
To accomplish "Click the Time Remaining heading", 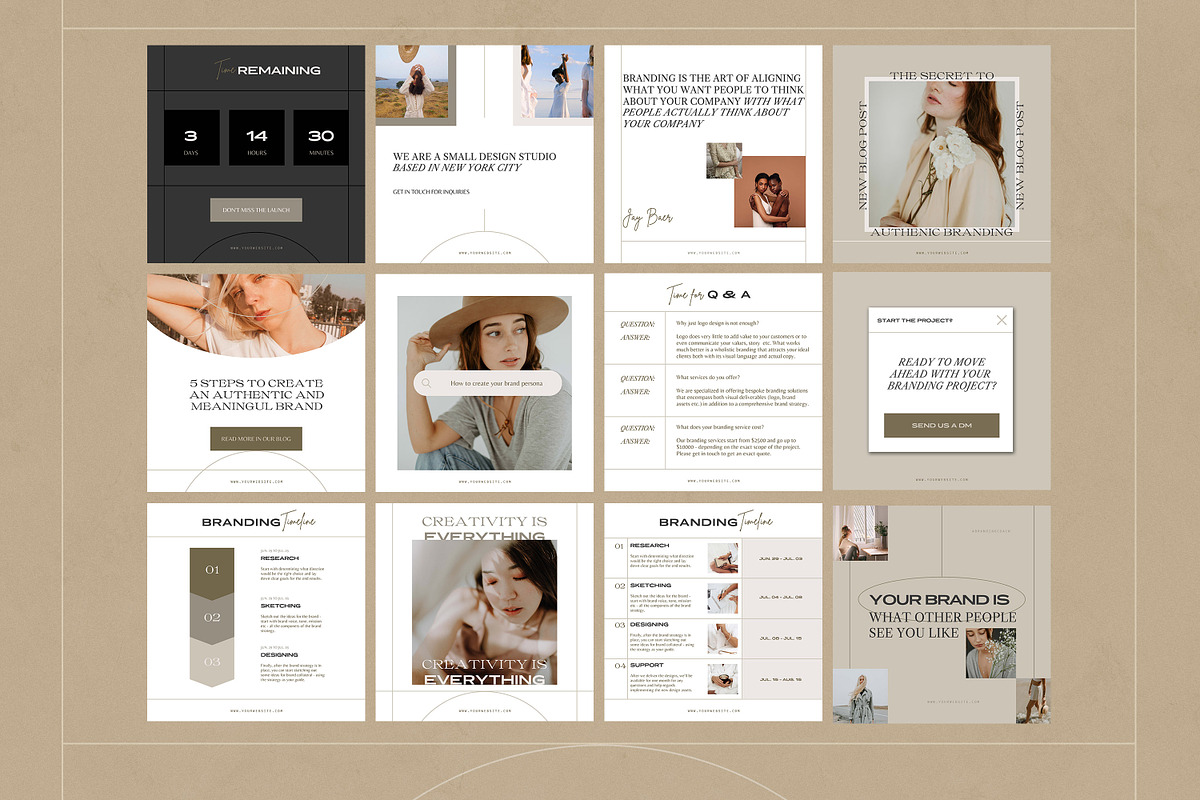I will click(x=267, y=70).
